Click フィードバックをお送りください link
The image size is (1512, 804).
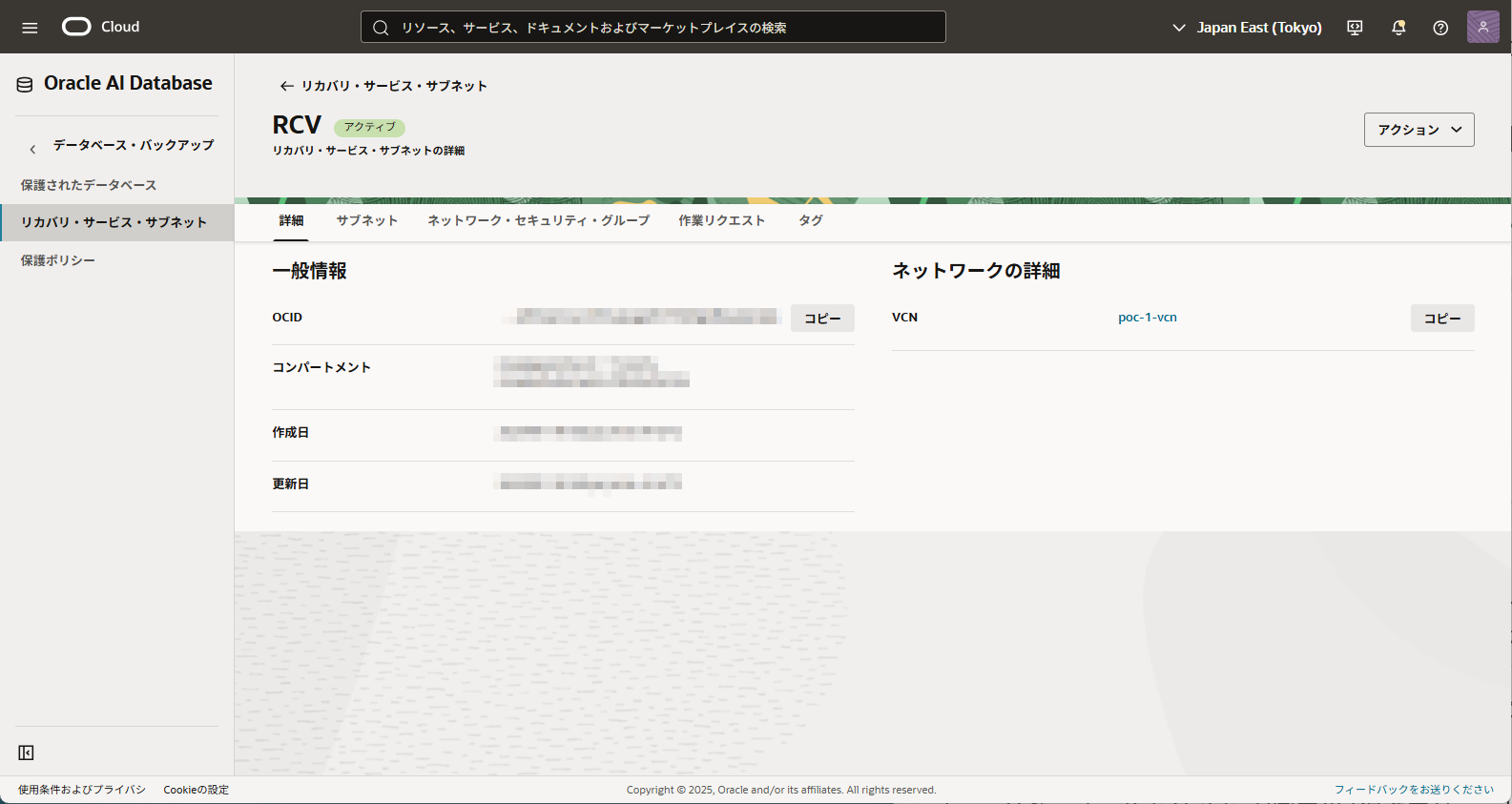point(1414,790)
